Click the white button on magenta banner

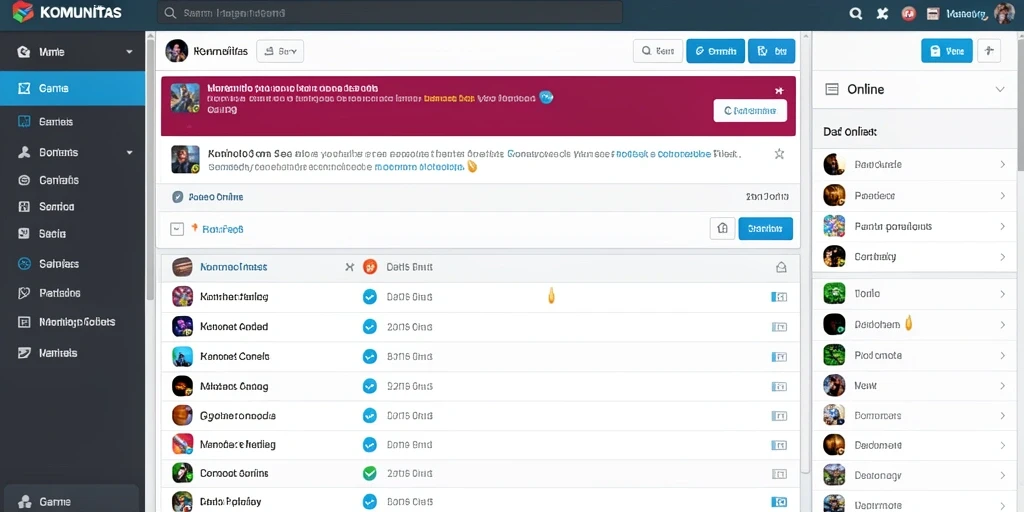(x=750, y=111)
